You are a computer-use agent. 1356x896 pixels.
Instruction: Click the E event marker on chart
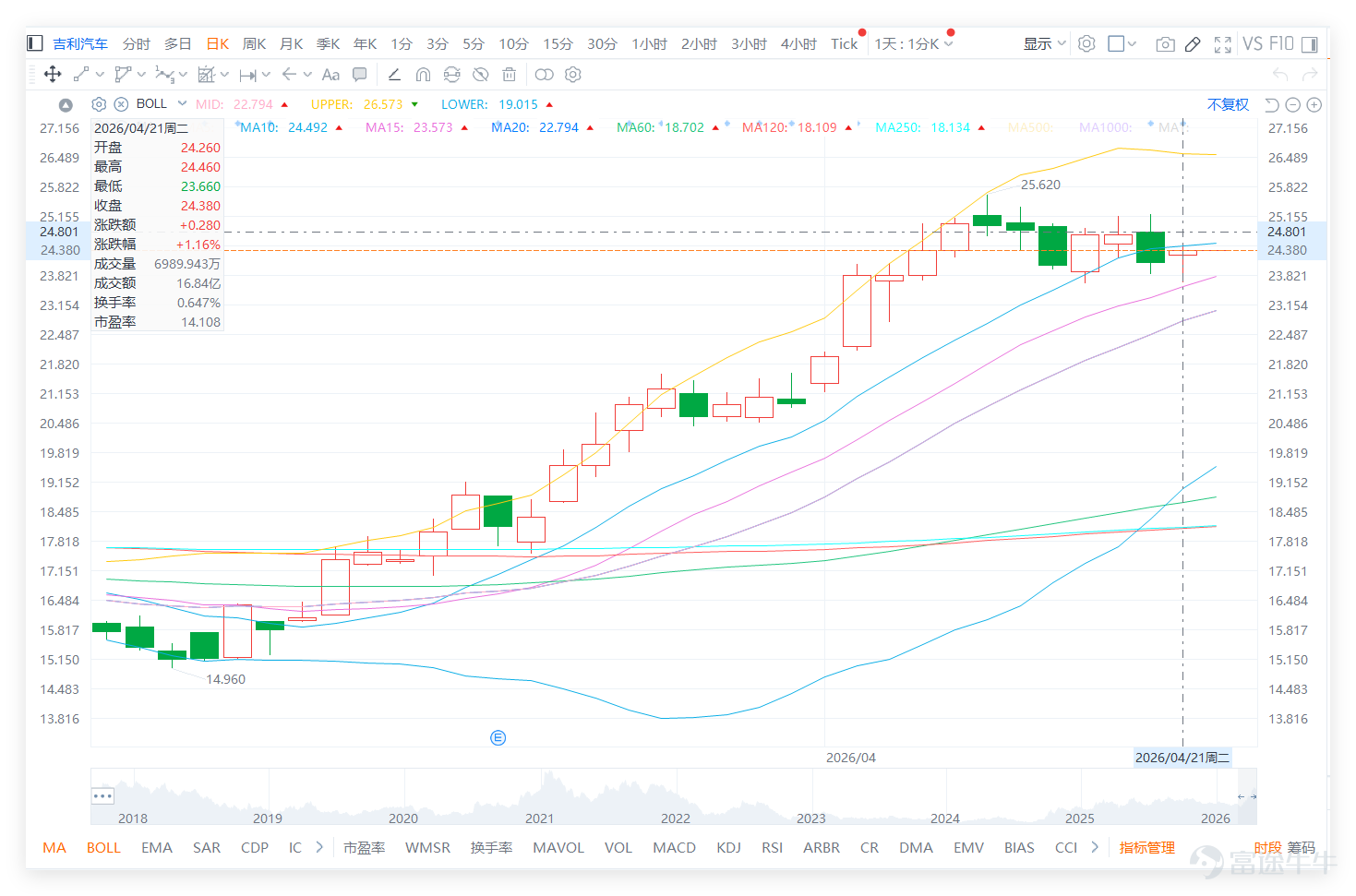pyautogui.click(x=498, y=737)
